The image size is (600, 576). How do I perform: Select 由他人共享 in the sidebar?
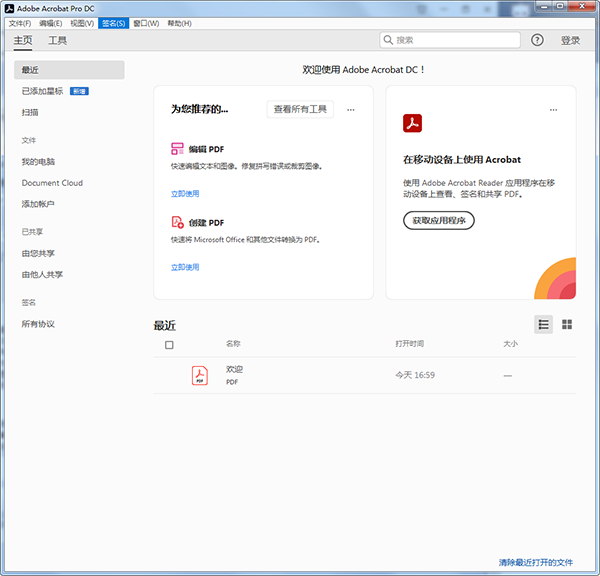(x=42, y=274)
